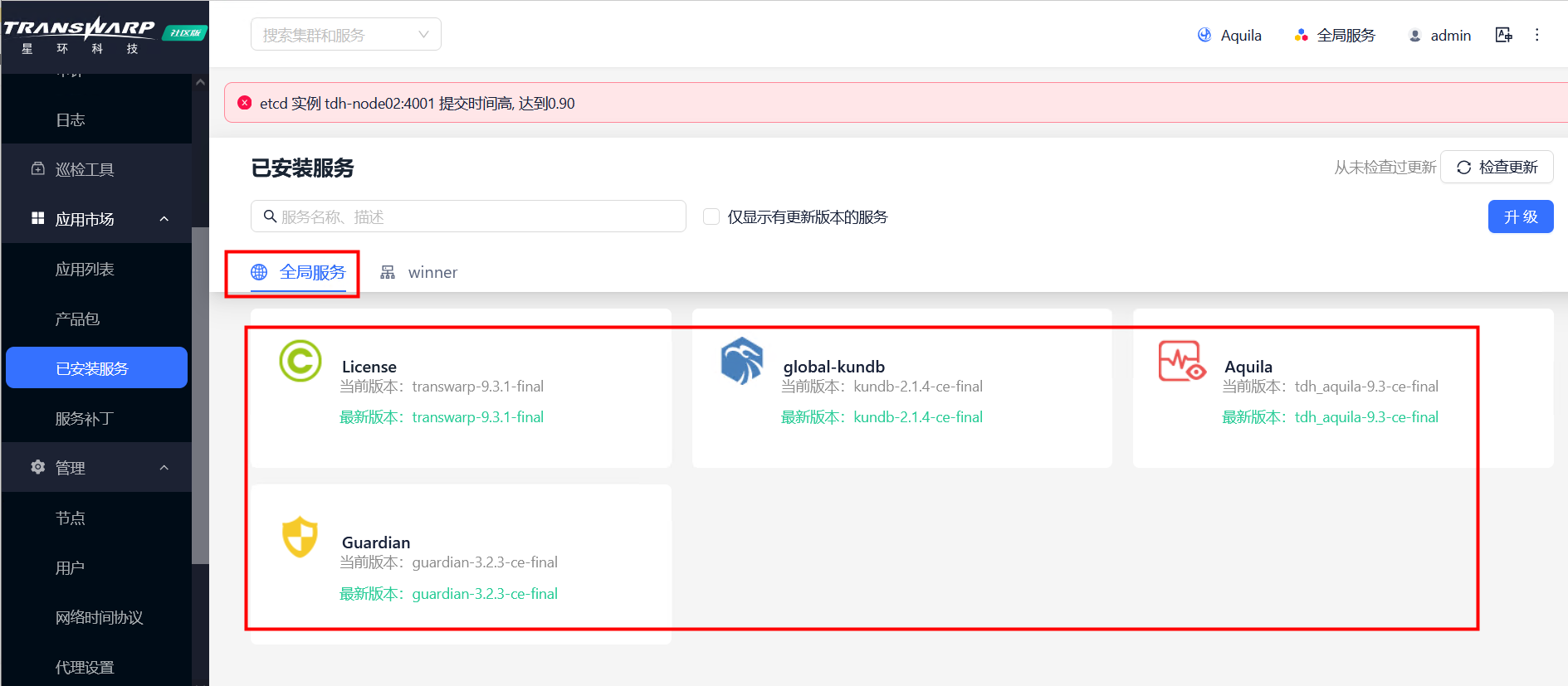The height and width of the screenshot is (686, 1568).
Task: Click the 已安装服务 page heading
Action: (x=302, y=168)
